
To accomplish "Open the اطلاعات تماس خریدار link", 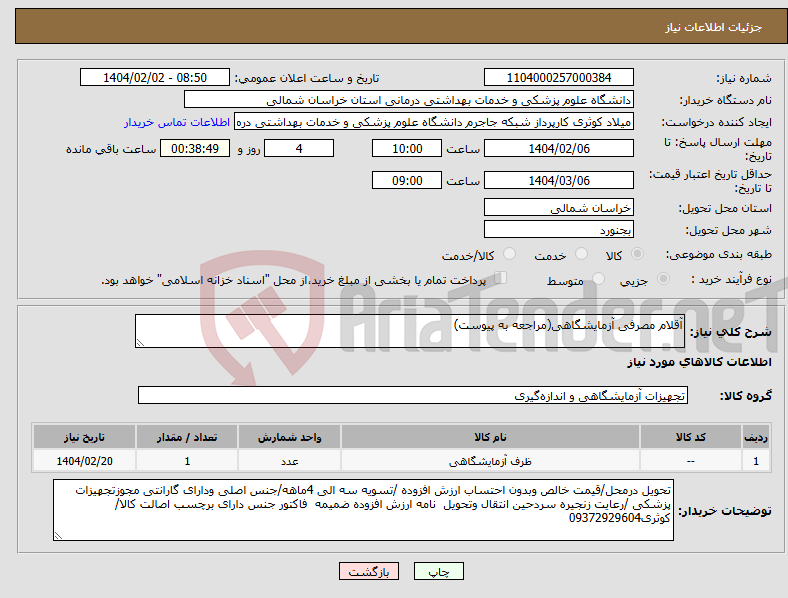I will coord(177,122).
